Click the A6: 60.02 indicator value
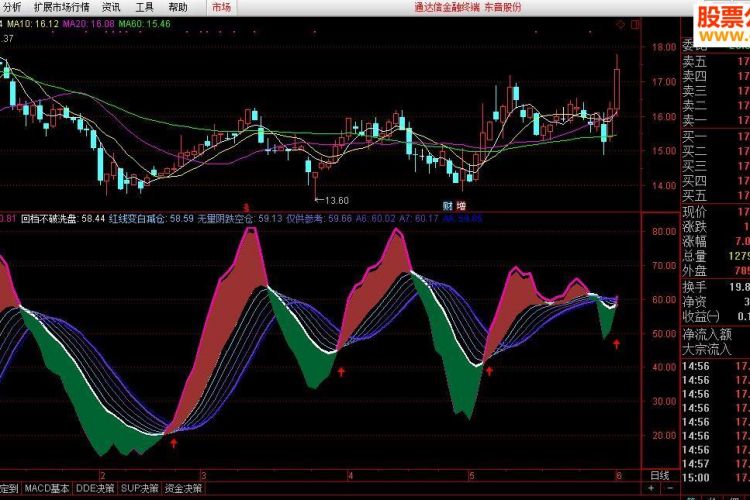This screenshot has width=750, height=500. [x=375, y=219]
